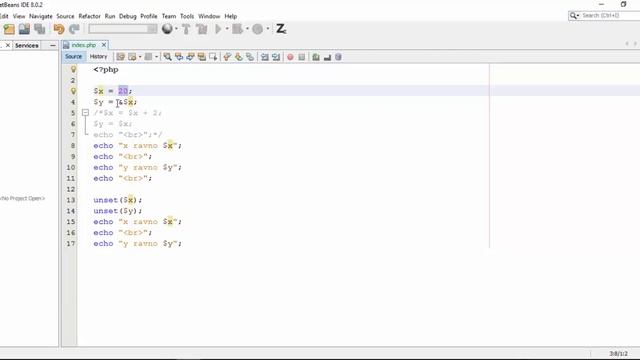
Task: Open the View menu
Action: click(19, 16)
